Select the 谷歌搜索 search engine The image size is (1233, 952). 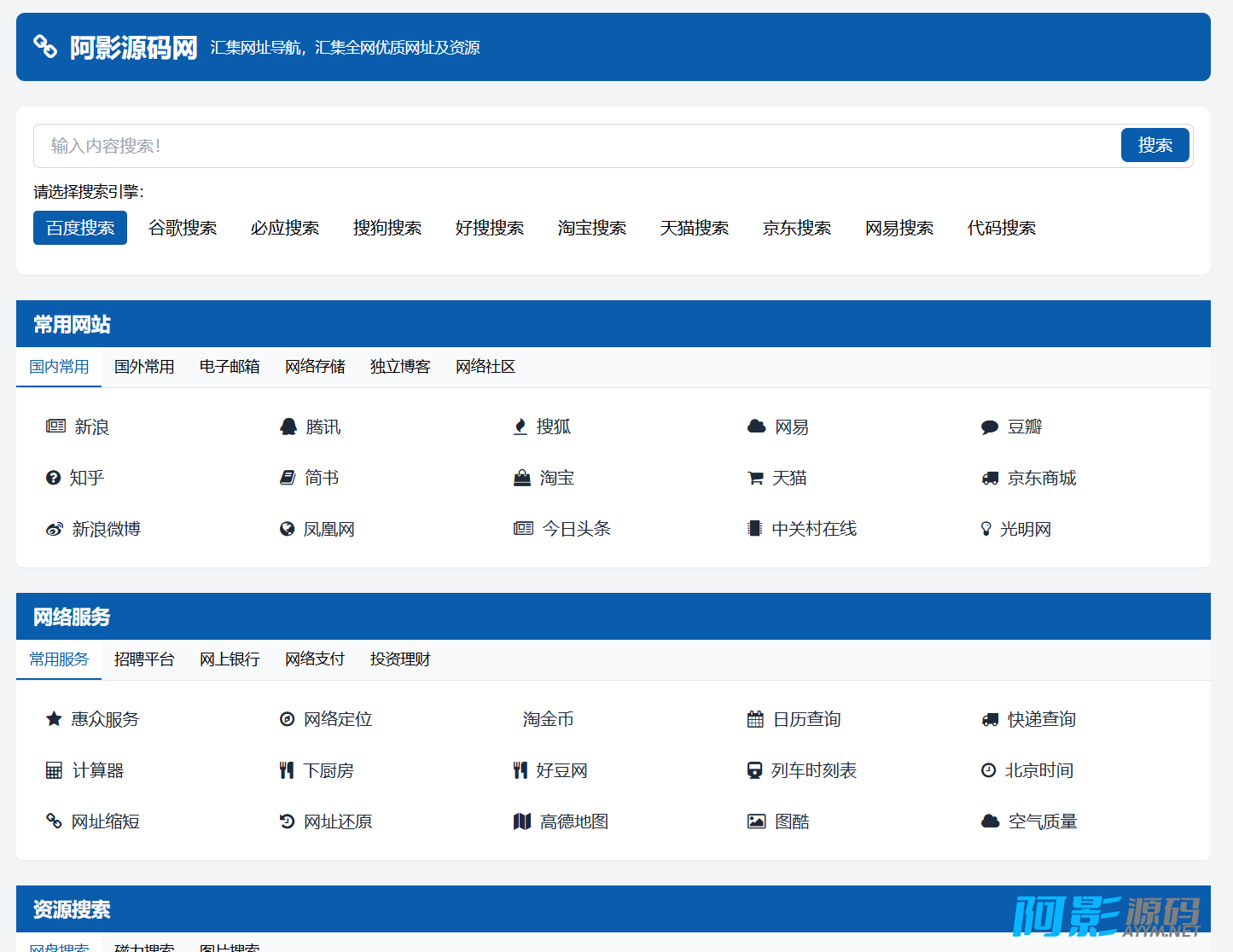click(183, 228)
